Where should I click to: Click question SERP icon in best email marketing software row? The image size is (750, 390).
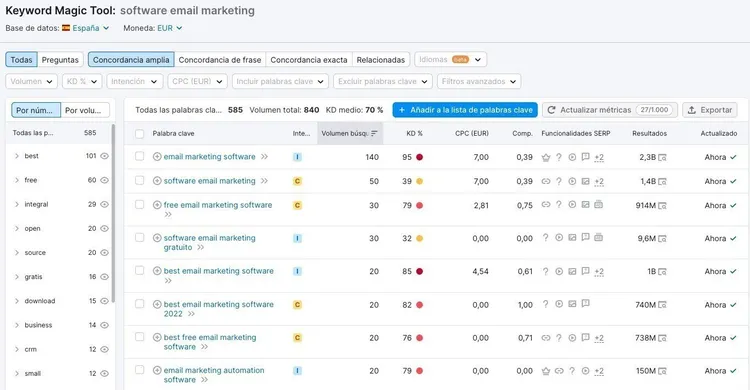click(x=546, y=271)
